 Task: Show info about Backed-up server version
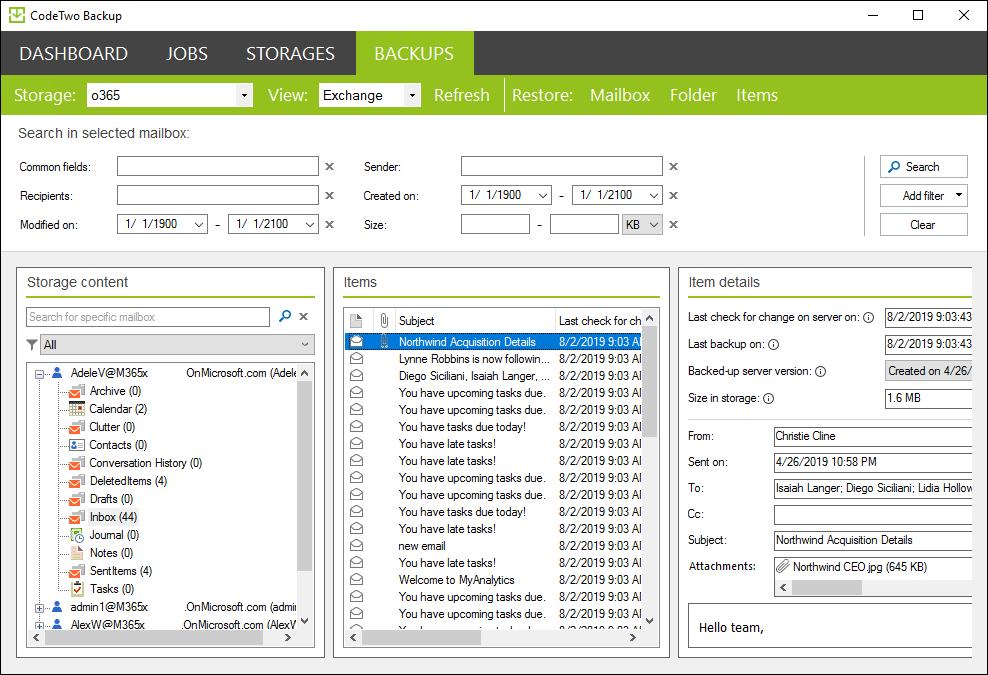pyautogui.click(x=820, y=372)
